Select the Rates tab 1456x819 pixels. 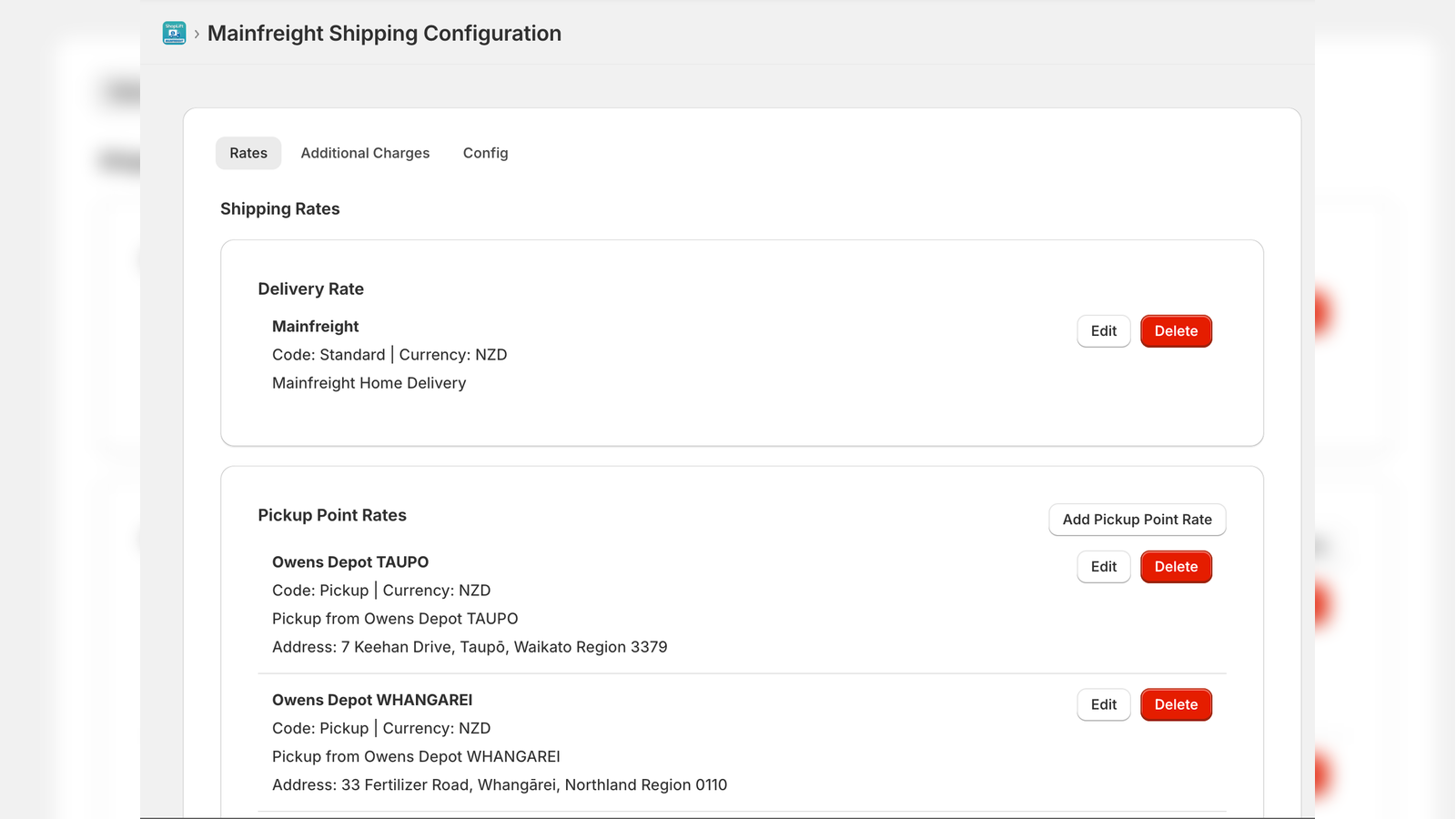[248, 153]
